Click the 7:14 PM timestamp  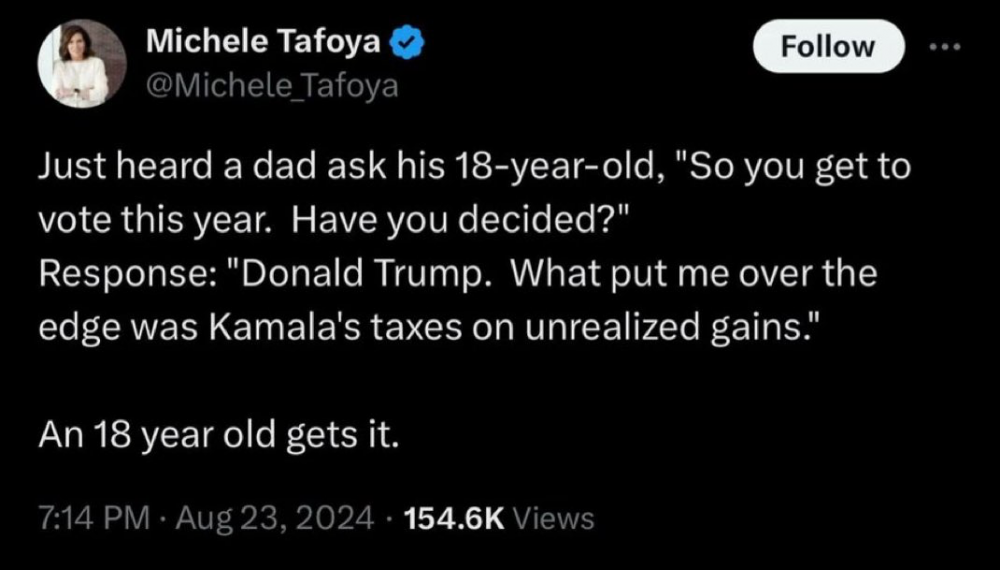[92, 518]
